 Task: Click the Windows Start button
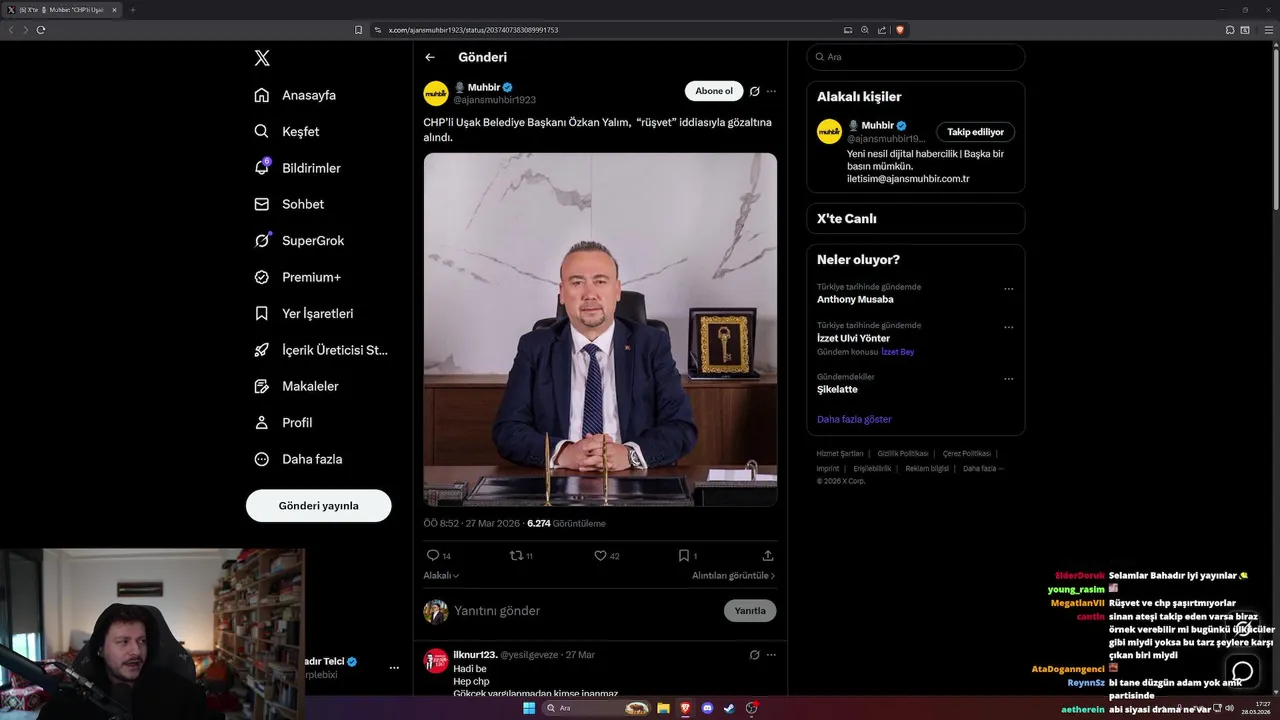tap(529, 708)
